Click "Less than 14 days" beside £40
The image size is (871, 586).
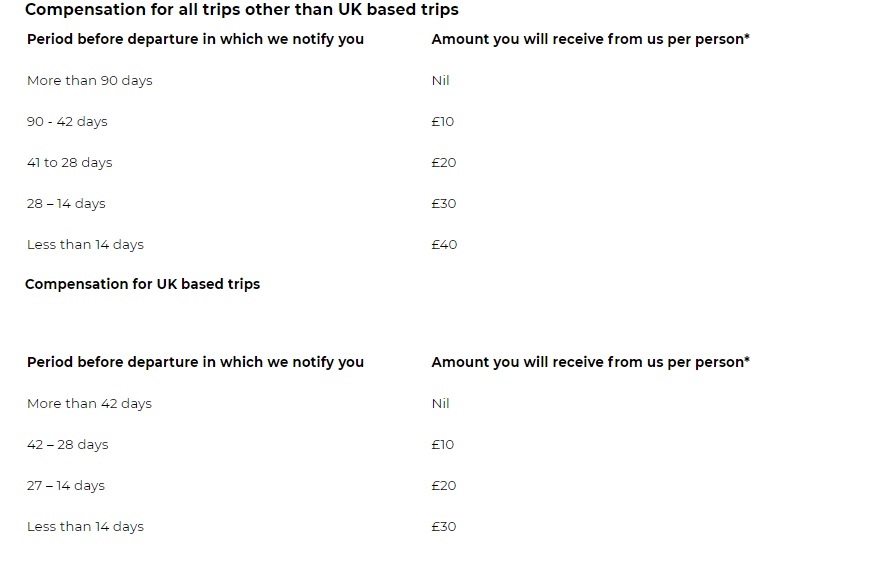tap(85, 245)
